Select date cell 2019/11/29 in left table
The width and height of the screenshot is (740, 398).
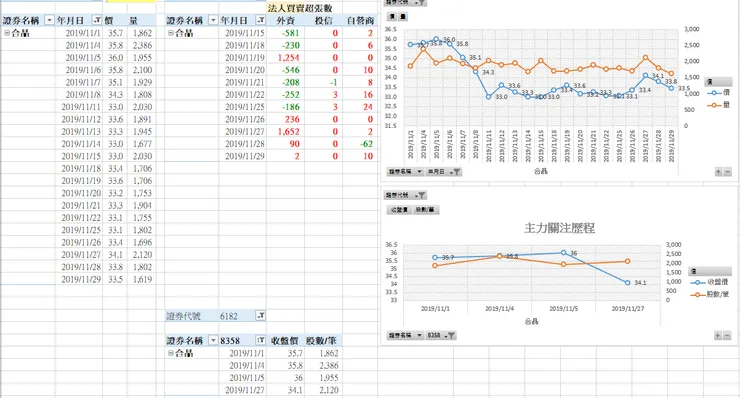click(79, 279)
